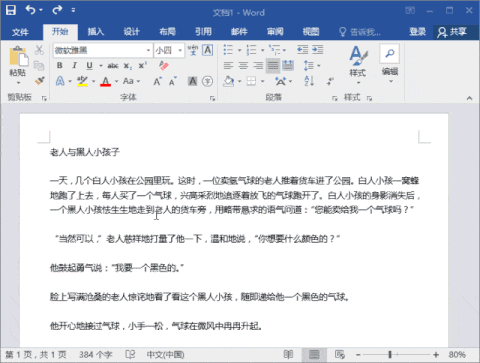Copy the selection with the copy icon
480x363 pixels.
coord(39,65)
